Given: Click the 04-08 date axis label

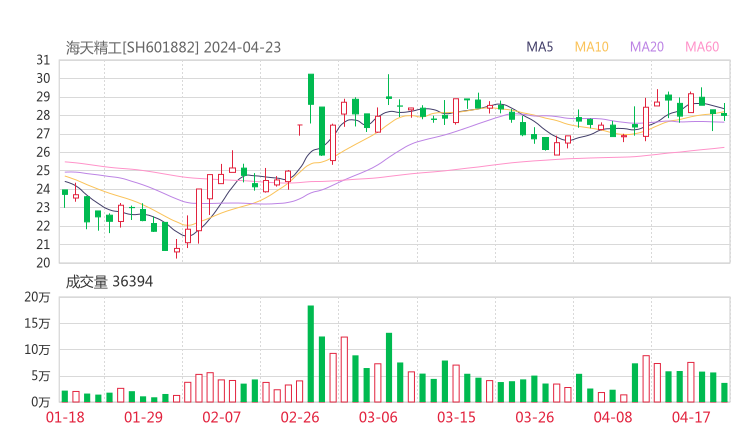Looking at the screenshot, I should 613,417.
